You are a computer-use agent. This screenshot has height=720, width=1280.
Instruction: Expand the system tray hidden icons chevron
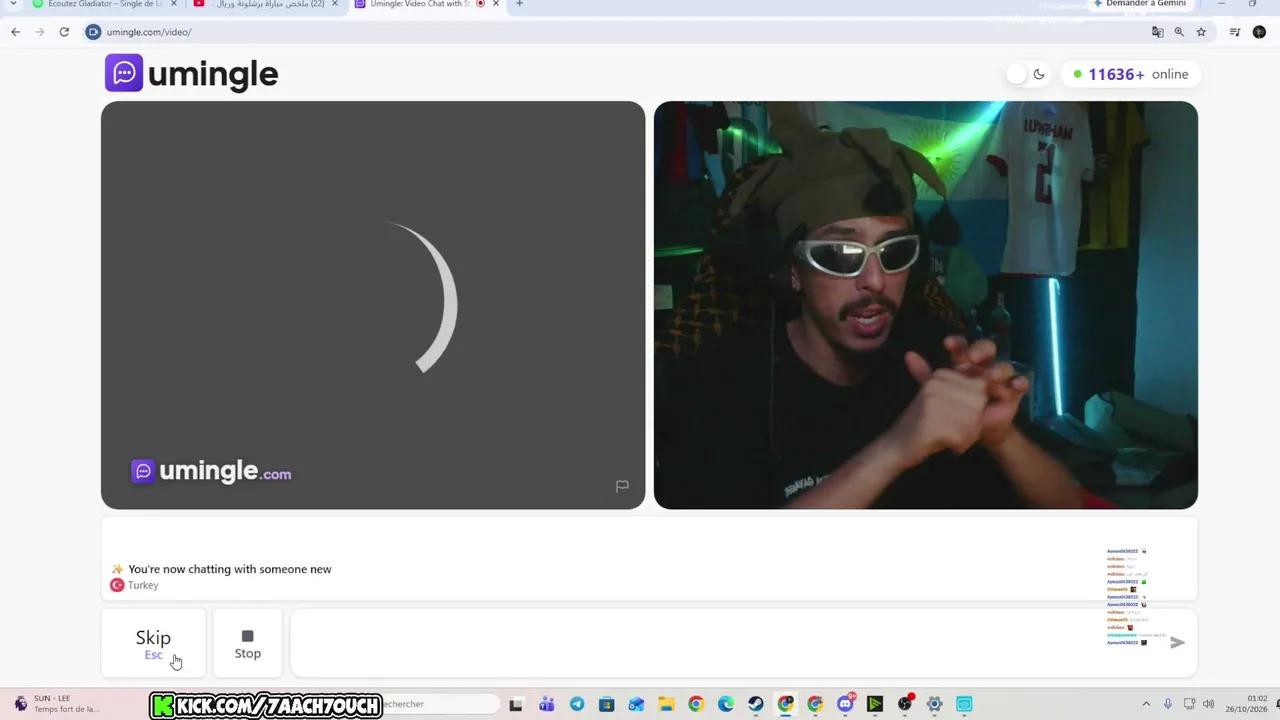[1146, 704]
